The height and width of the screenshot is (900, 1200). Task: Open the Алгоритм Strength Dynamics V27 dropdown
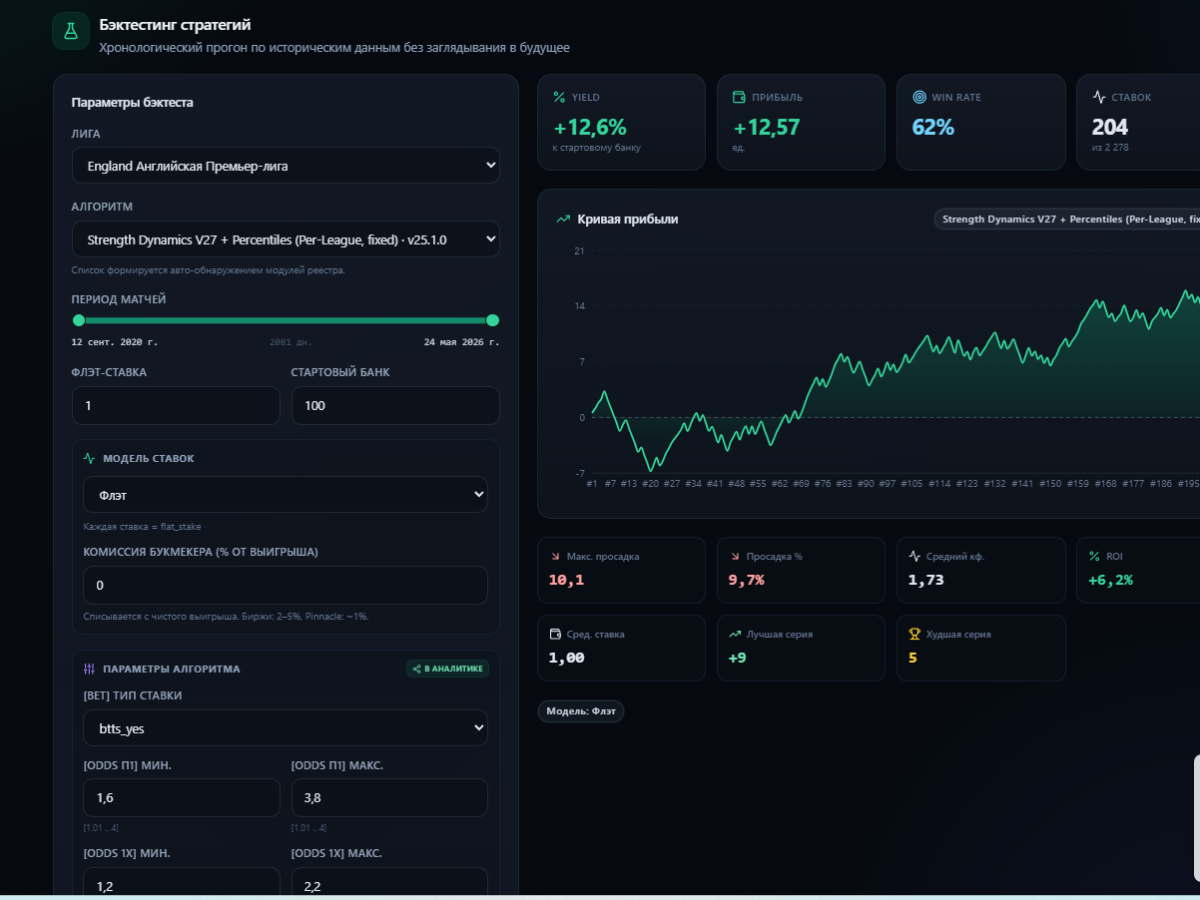pos(285,239)
